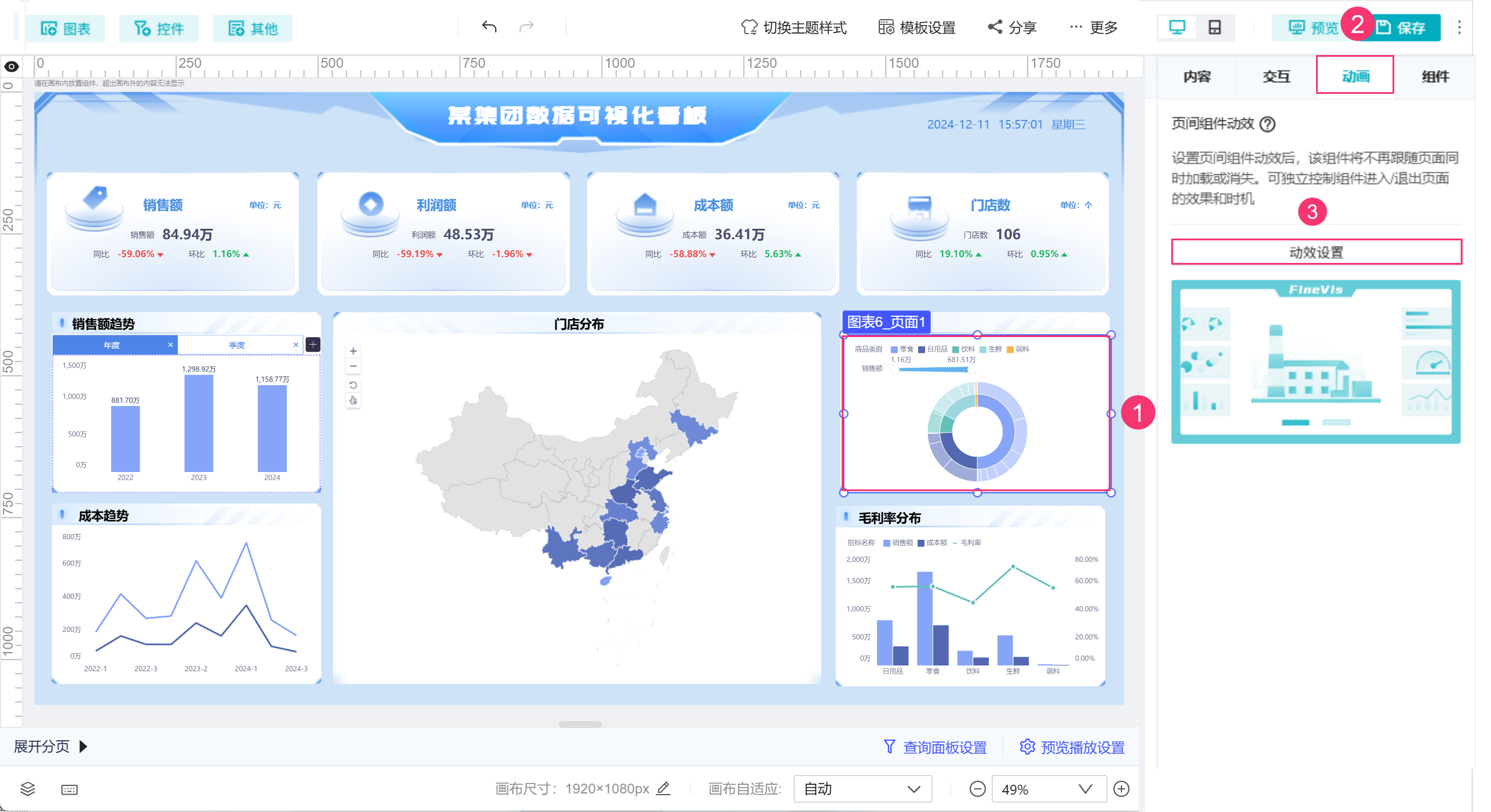
Task: Click the 毛利率分布 chart title
Action: pos(889,518)
